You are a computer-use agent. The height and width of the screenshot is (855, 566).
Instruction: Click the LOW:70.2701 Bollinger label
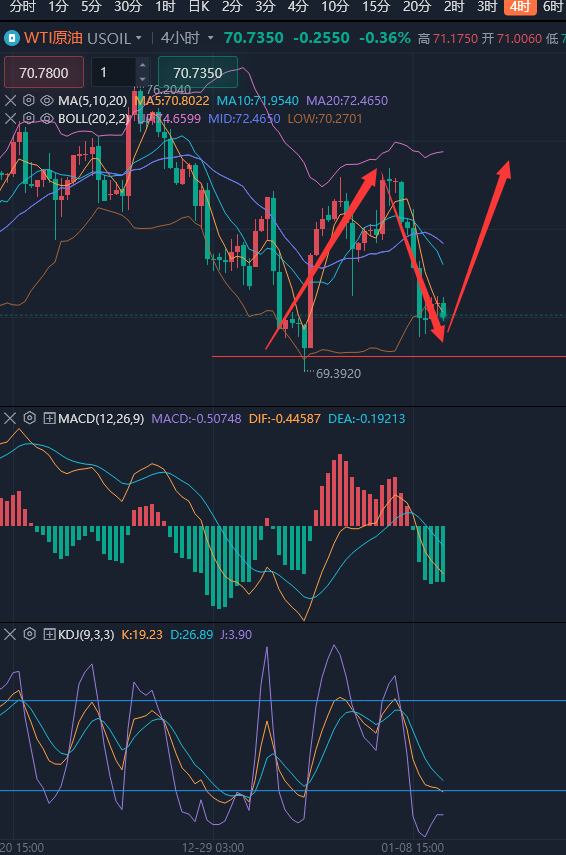click(x=324, y=118)
